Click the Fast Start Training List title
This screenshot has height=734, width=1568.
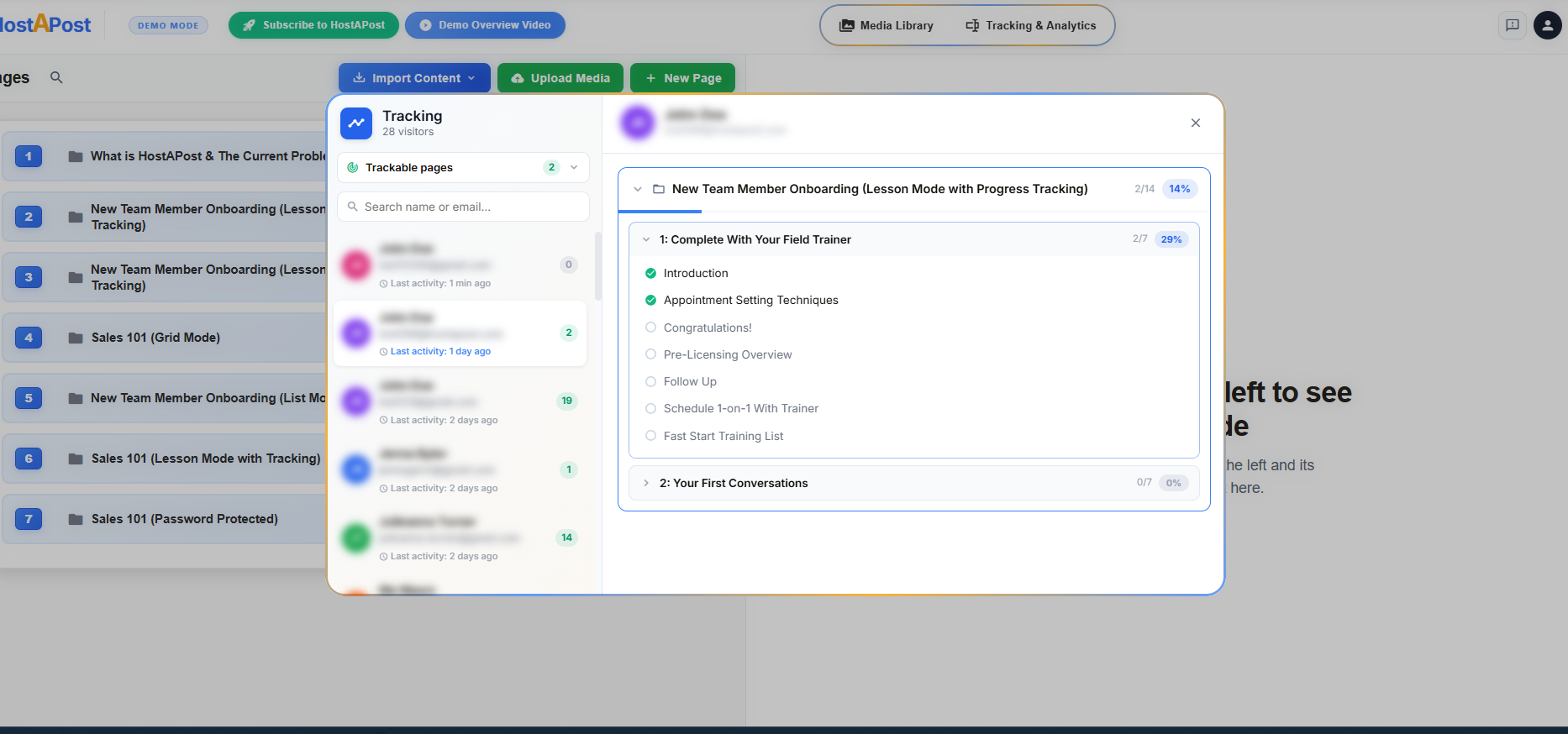723,436
